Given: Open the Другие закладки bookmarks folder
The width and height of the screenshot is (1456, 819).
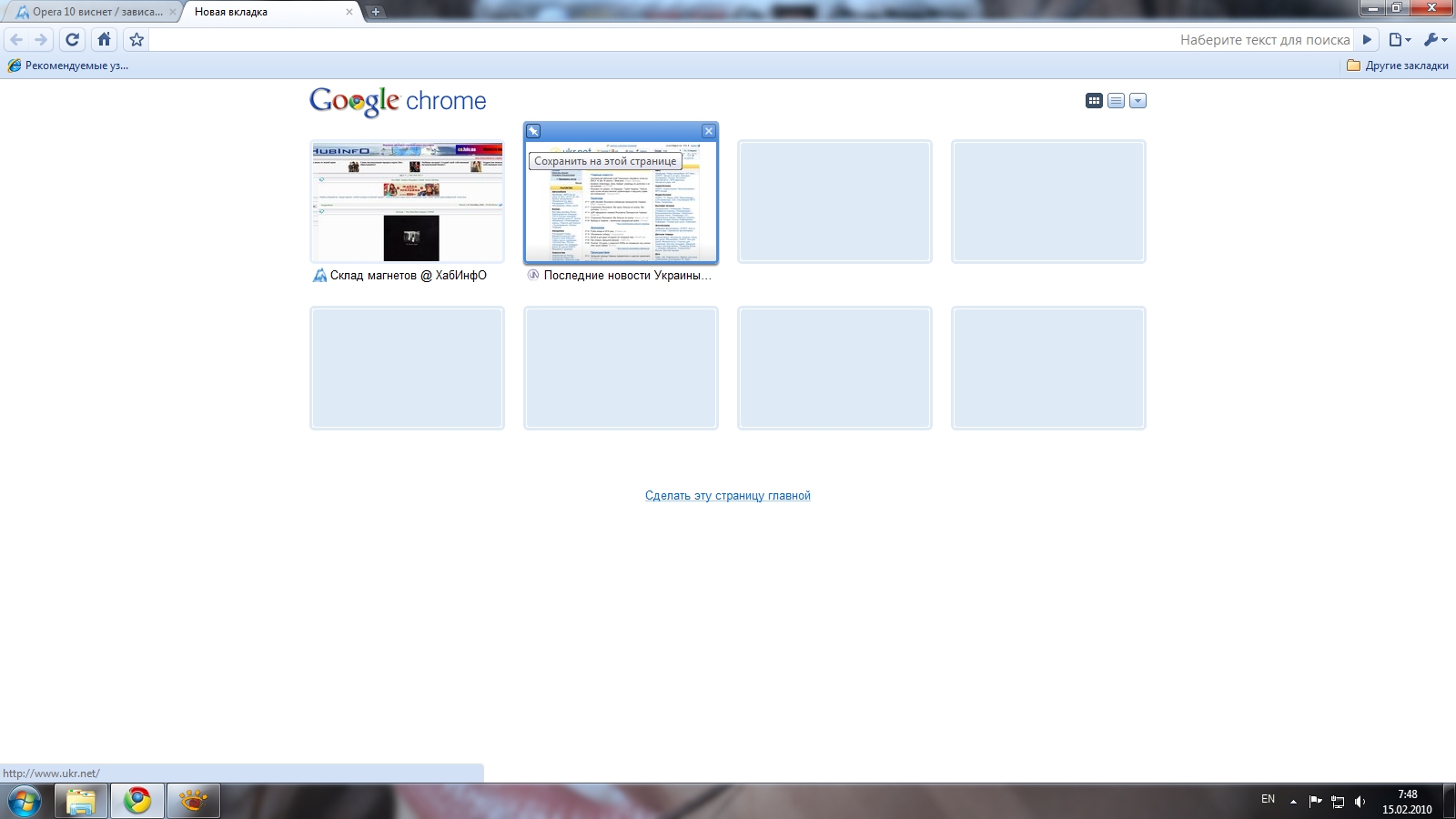Looking at the screenshot, I should (1397, 66).
